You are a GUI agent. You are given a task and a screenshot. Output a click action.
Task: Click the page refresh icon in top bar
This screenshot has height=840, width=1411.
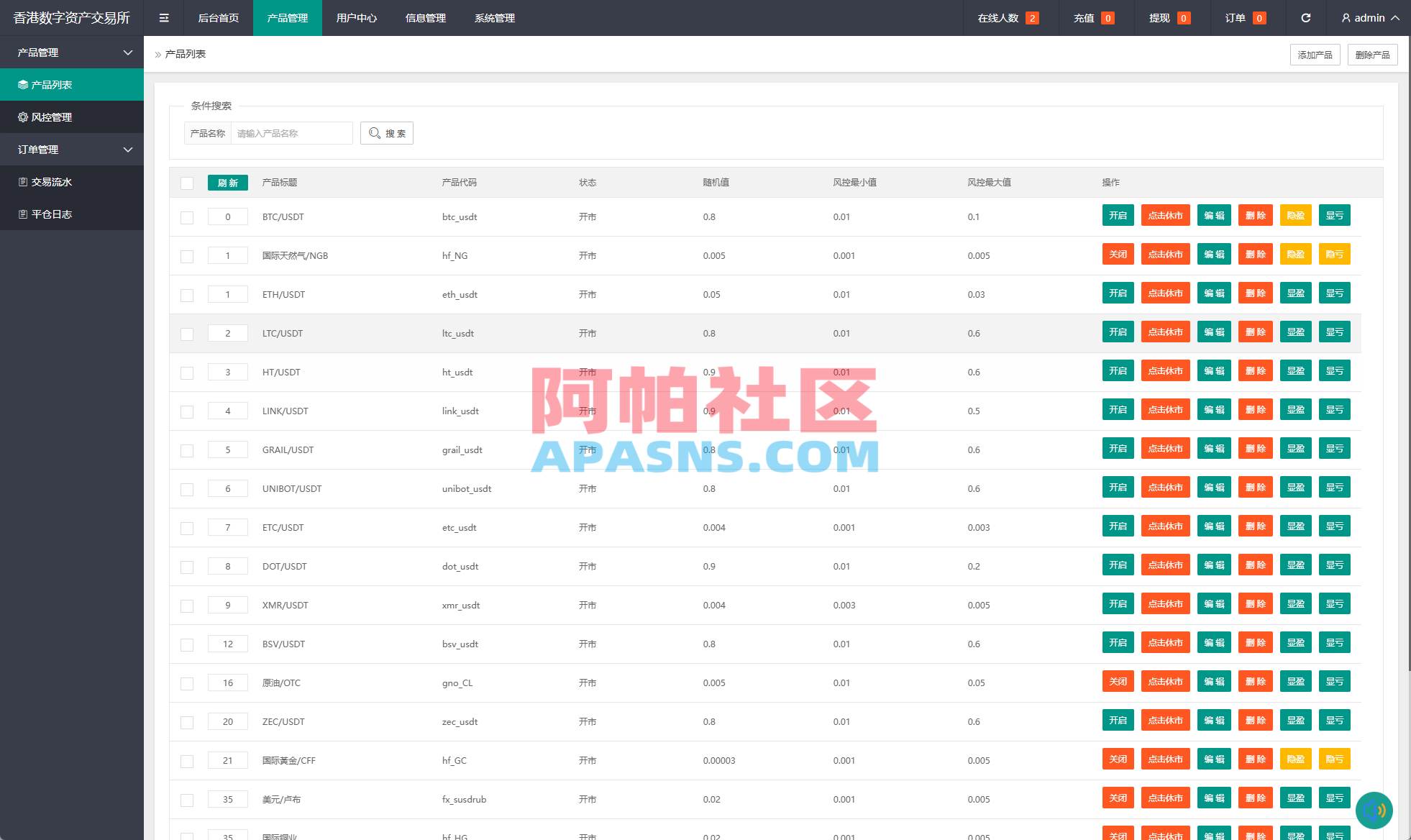pyautogui.click(x=1306, y=18)
